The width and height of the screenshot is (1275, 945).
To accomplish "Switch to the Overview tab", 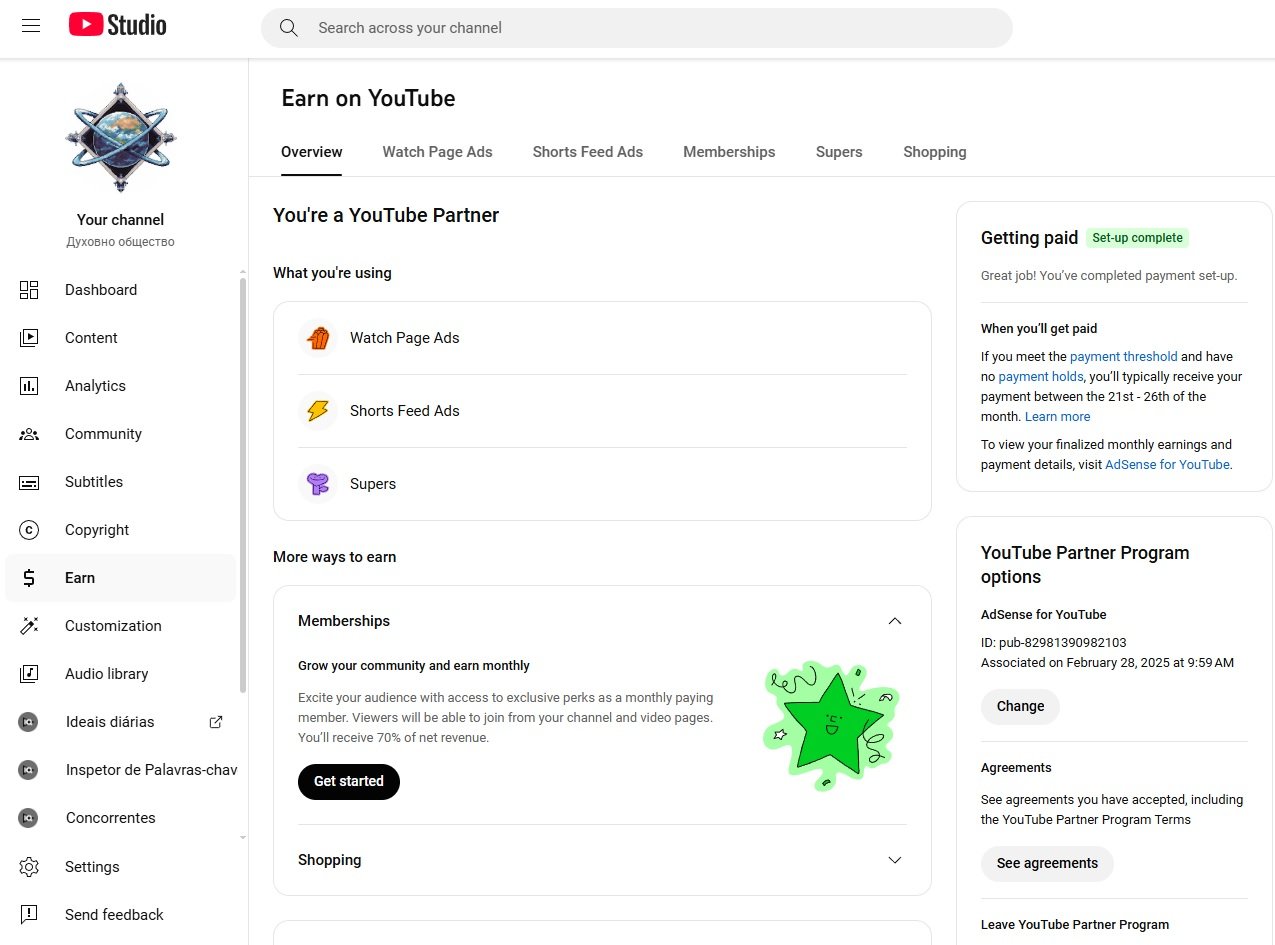I will tap(312, 152).
